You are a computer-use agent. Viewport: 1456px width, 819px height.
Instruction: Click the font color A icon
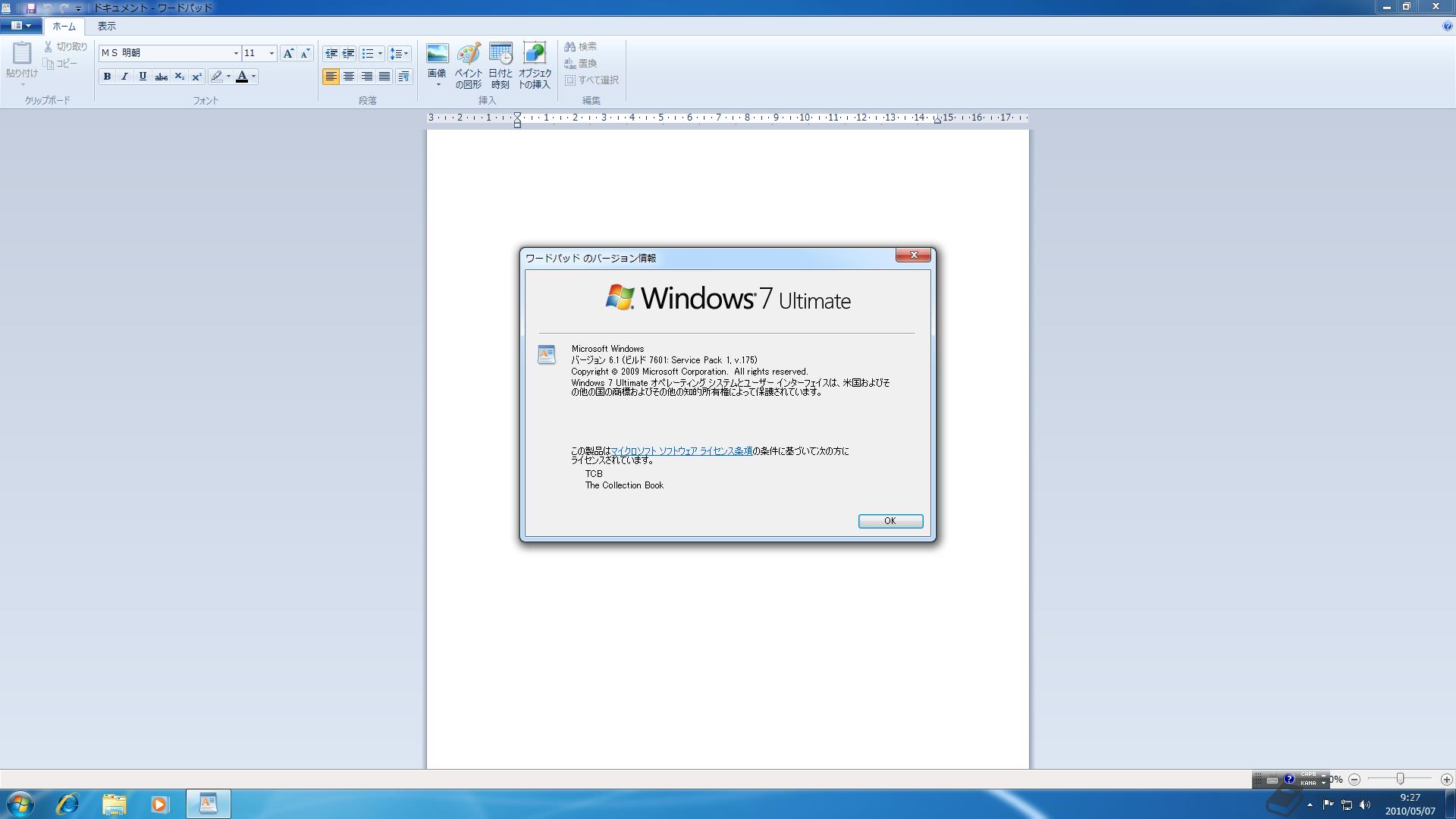click(242, 77)
